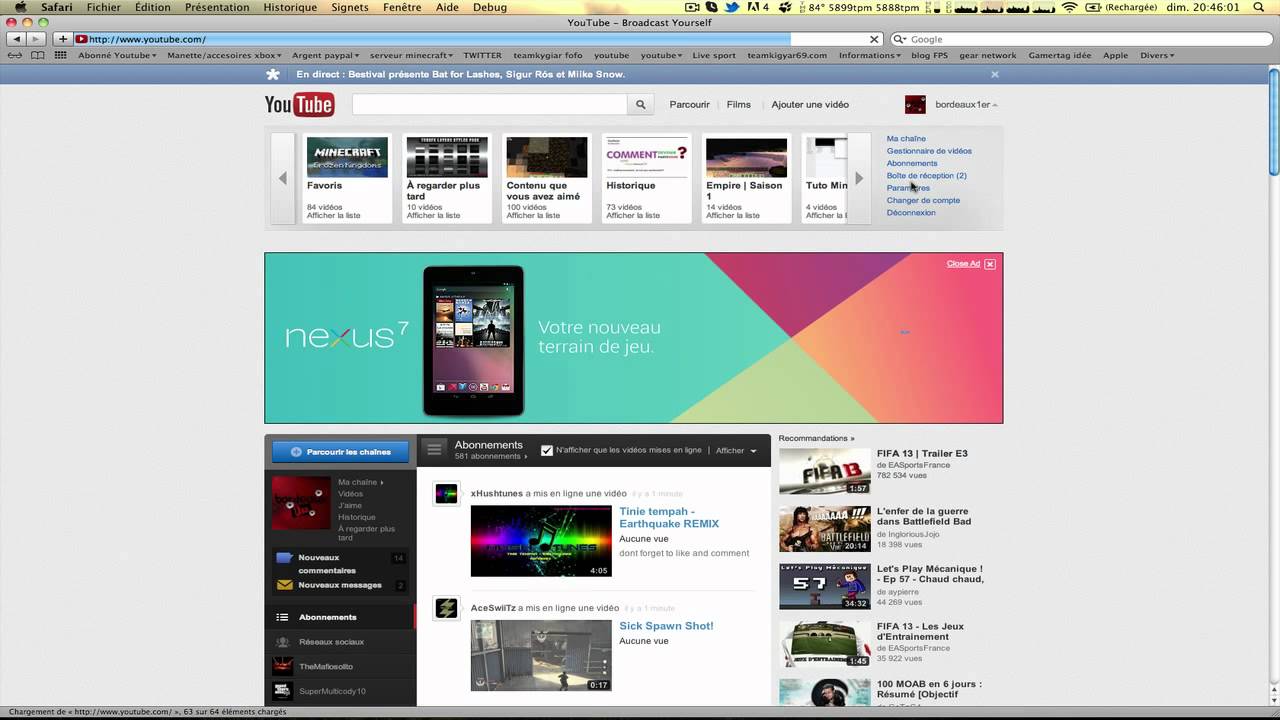
Task: Click the YouTube search input field
Action: click(x=489, y=104)
